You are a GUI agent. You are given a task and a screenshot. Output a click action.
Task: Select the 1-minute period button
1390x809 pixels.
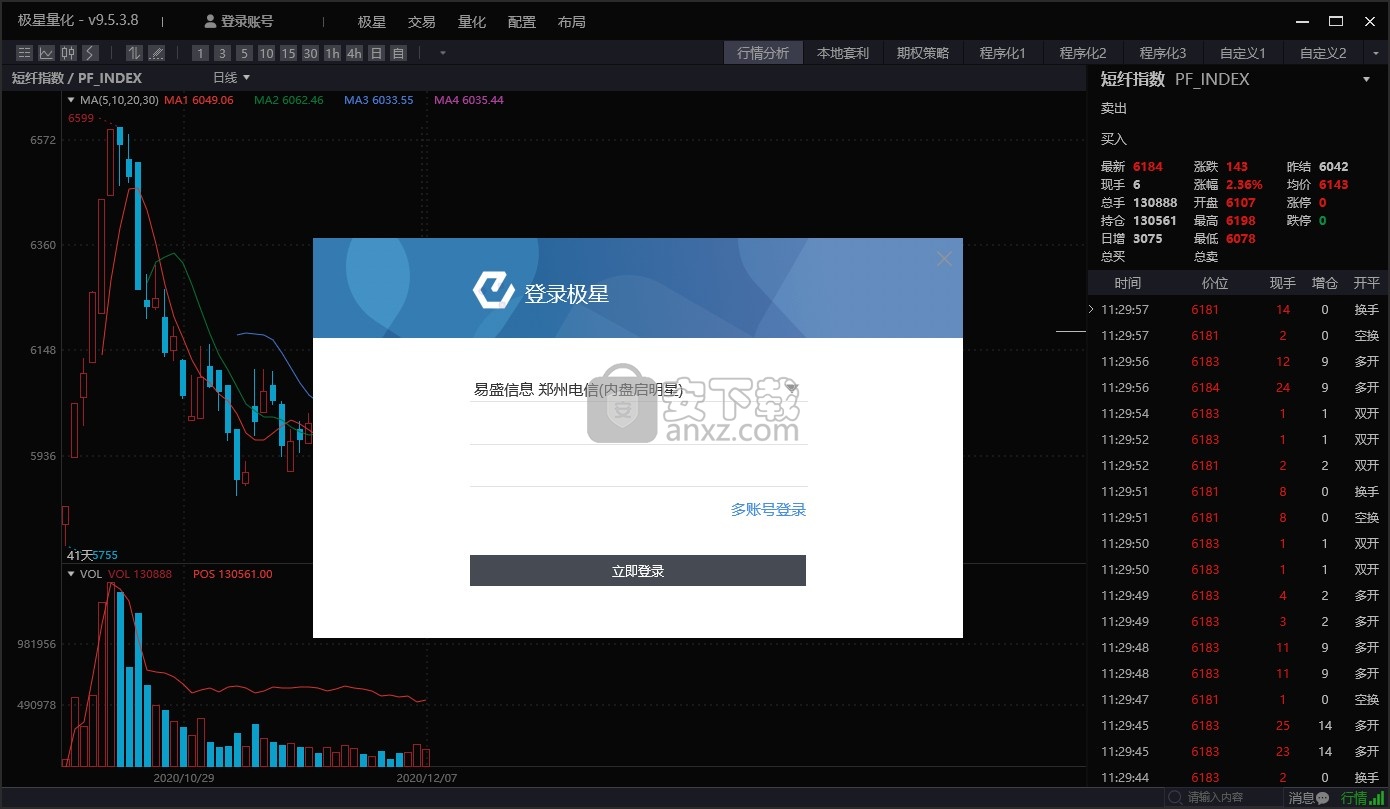point(200,53)
